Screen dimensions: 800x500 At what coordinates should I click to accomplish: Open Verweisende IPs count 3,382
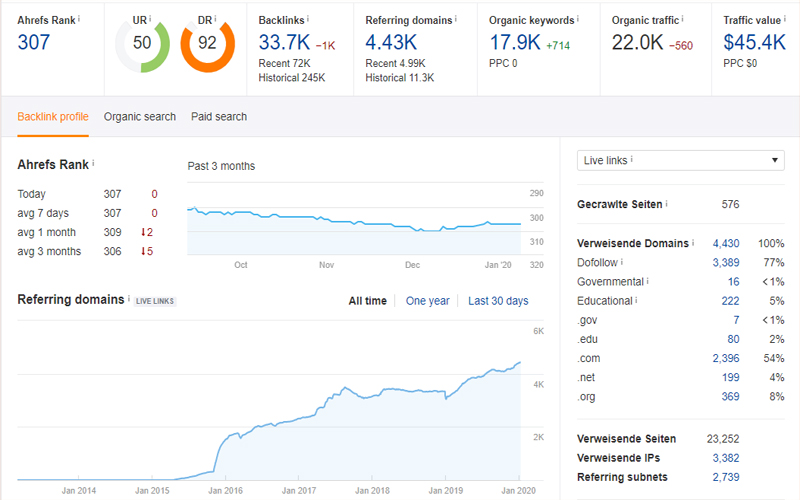726,458
